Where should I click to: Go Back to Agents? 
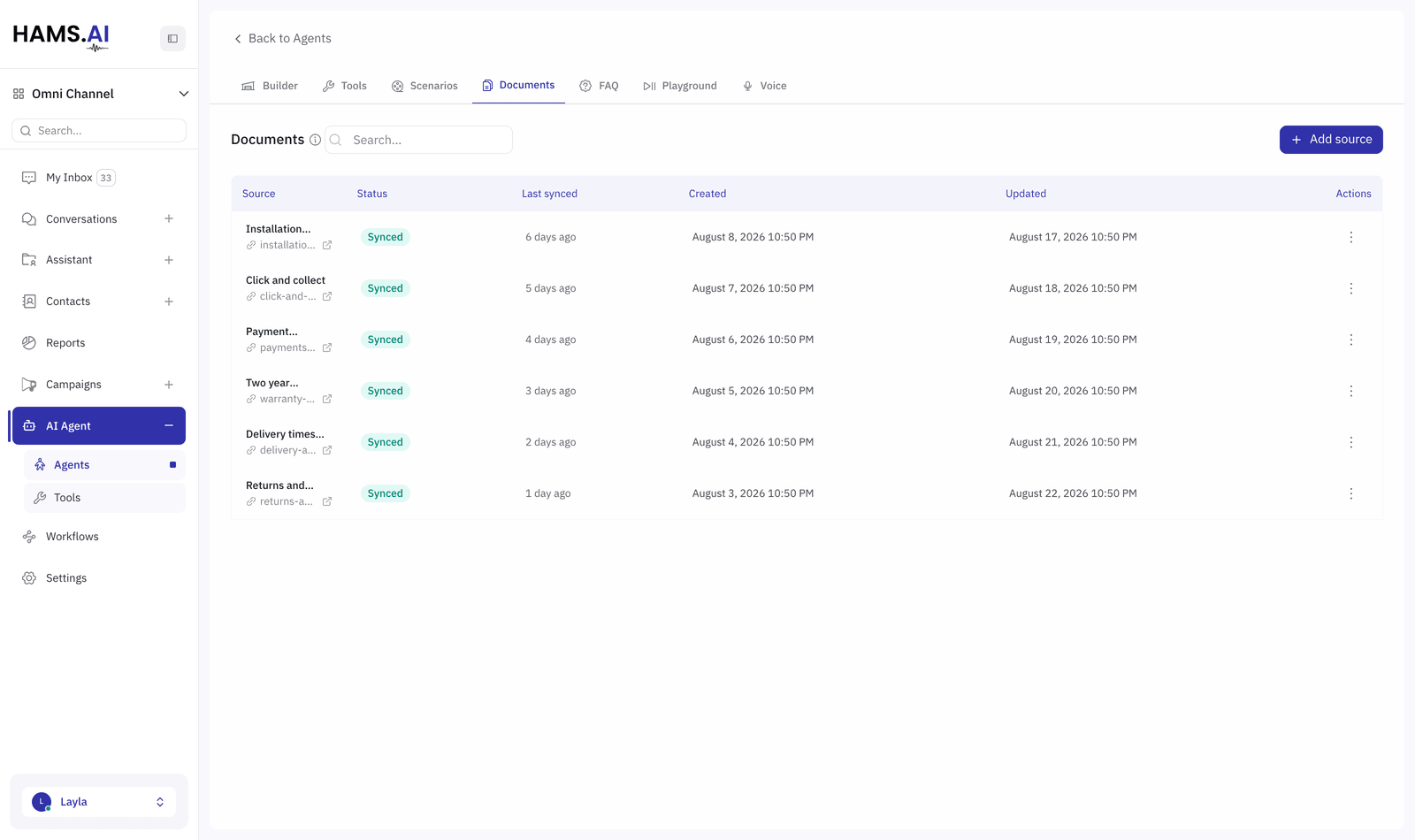coord(282,39)
